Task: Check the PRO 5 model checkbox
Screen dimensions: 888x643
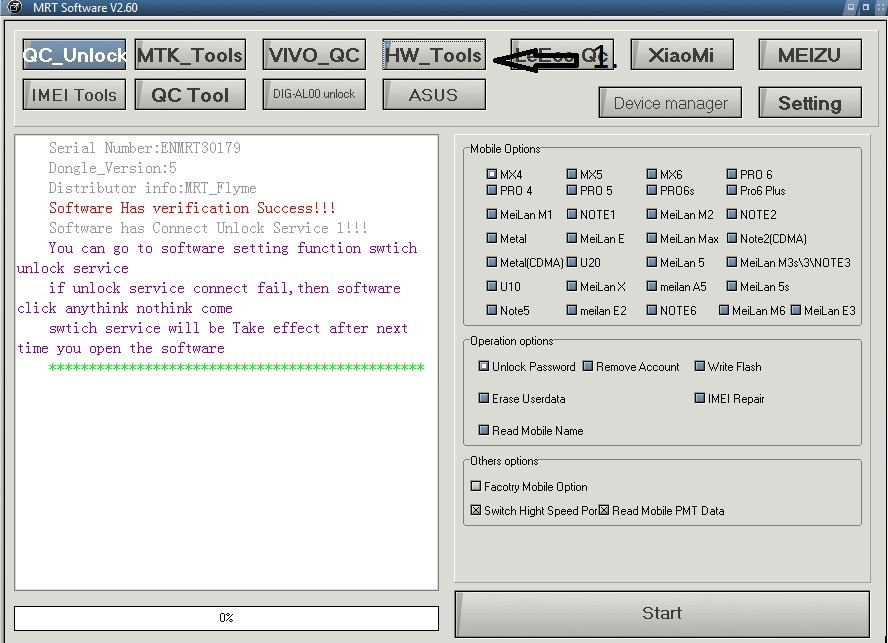Action: click(571, 190)
